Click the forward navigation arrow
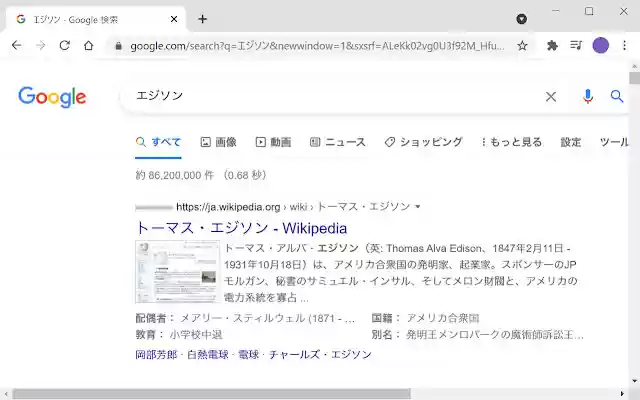 [x=40, y=45]
